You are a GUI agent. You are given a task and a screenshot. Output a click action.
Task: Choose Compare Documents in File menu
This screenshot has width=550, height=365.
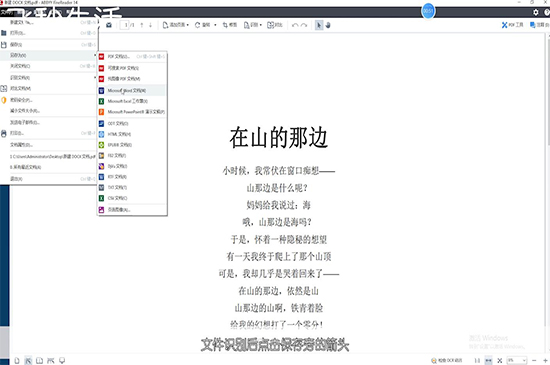(x=49, y=88)
